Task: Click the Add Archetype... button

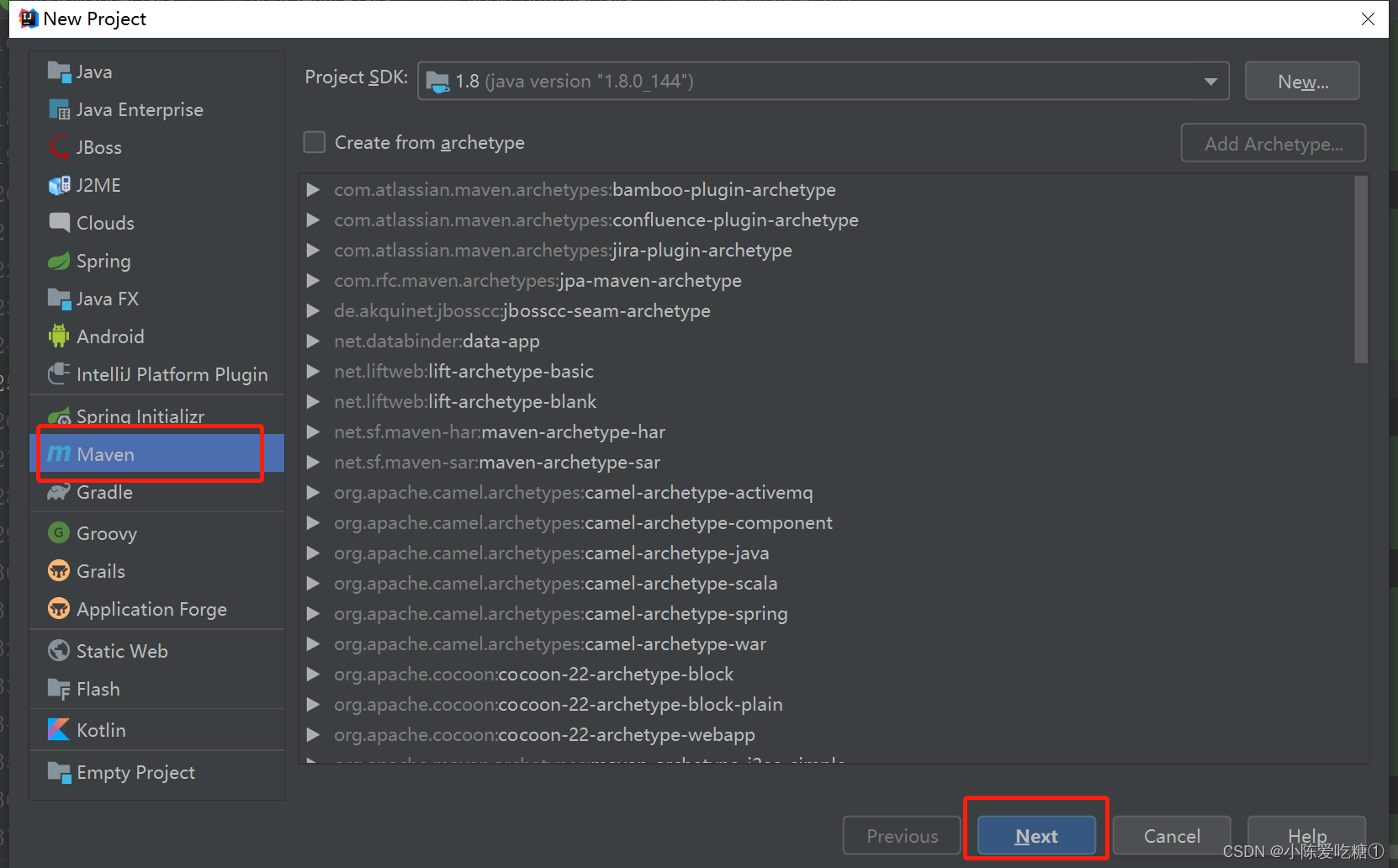Action: point(1274,144)
